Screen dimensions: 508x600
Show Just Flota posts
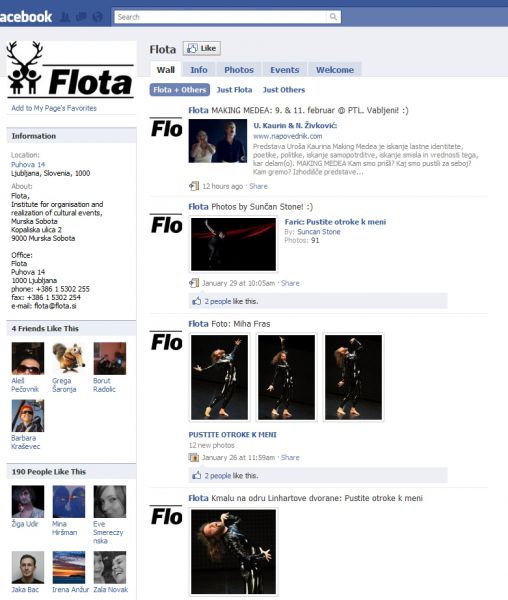click(234, 90)
